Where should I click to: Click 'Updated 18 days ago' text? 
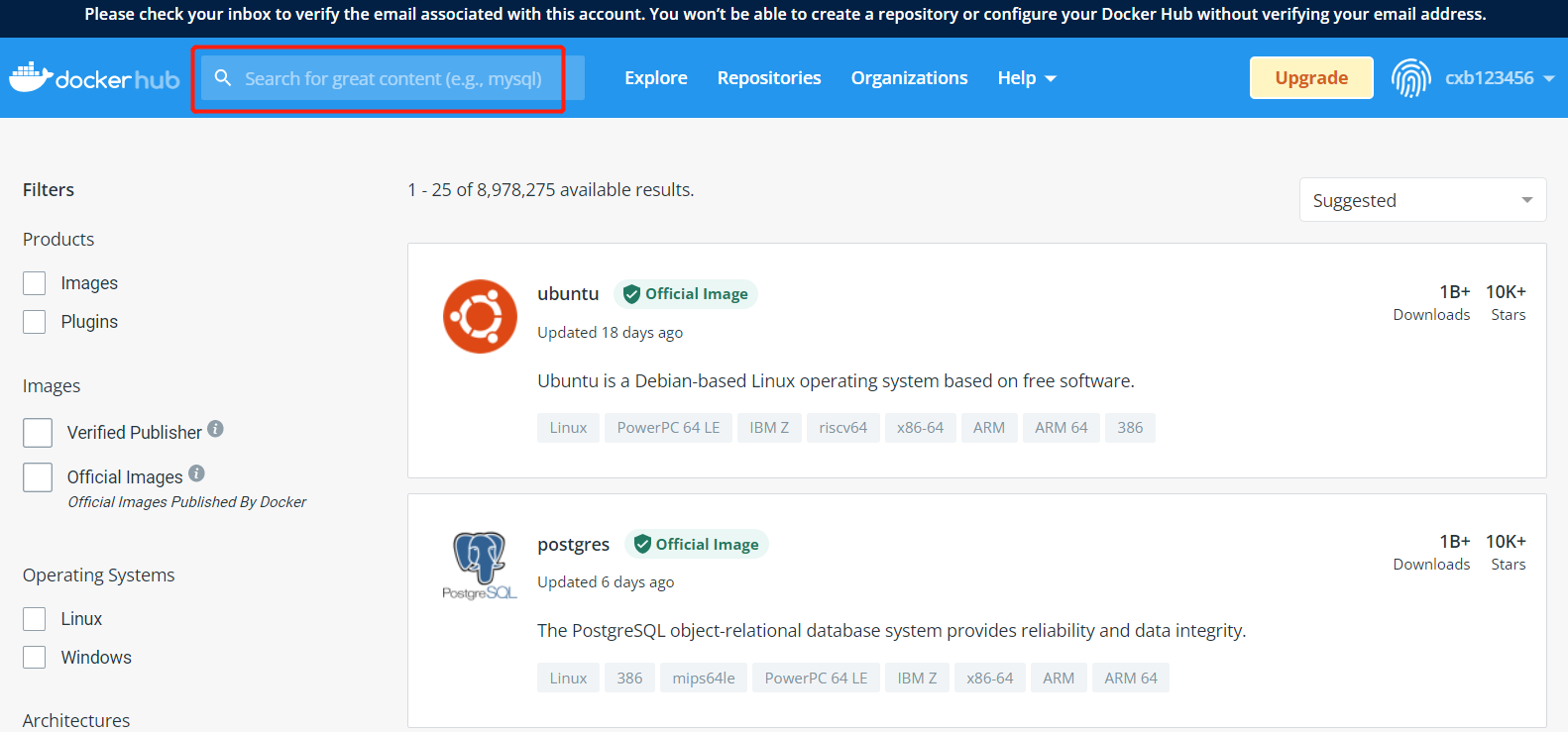coord(611,333)
